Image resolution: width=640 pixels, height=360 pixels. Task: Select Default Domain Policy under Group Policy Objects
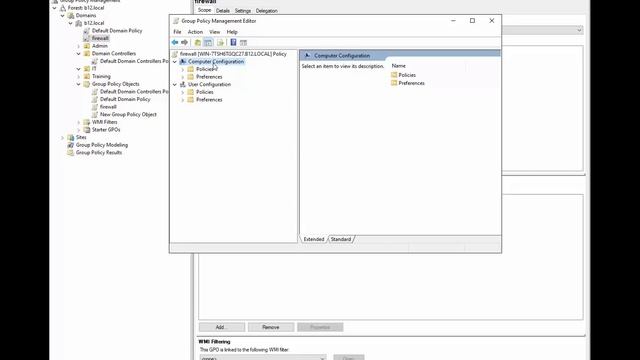(x=125, y=99)
